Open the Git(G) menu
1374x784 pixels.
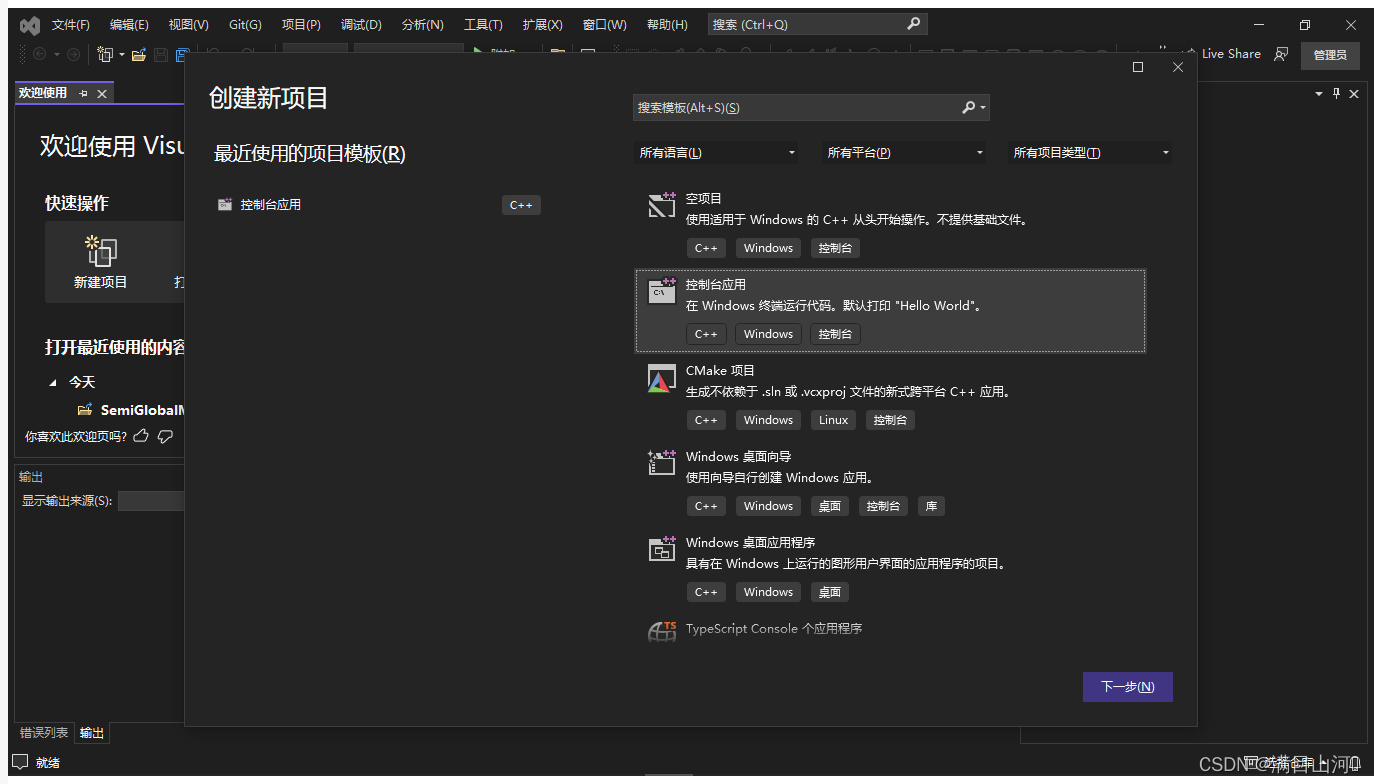point(245,24)
